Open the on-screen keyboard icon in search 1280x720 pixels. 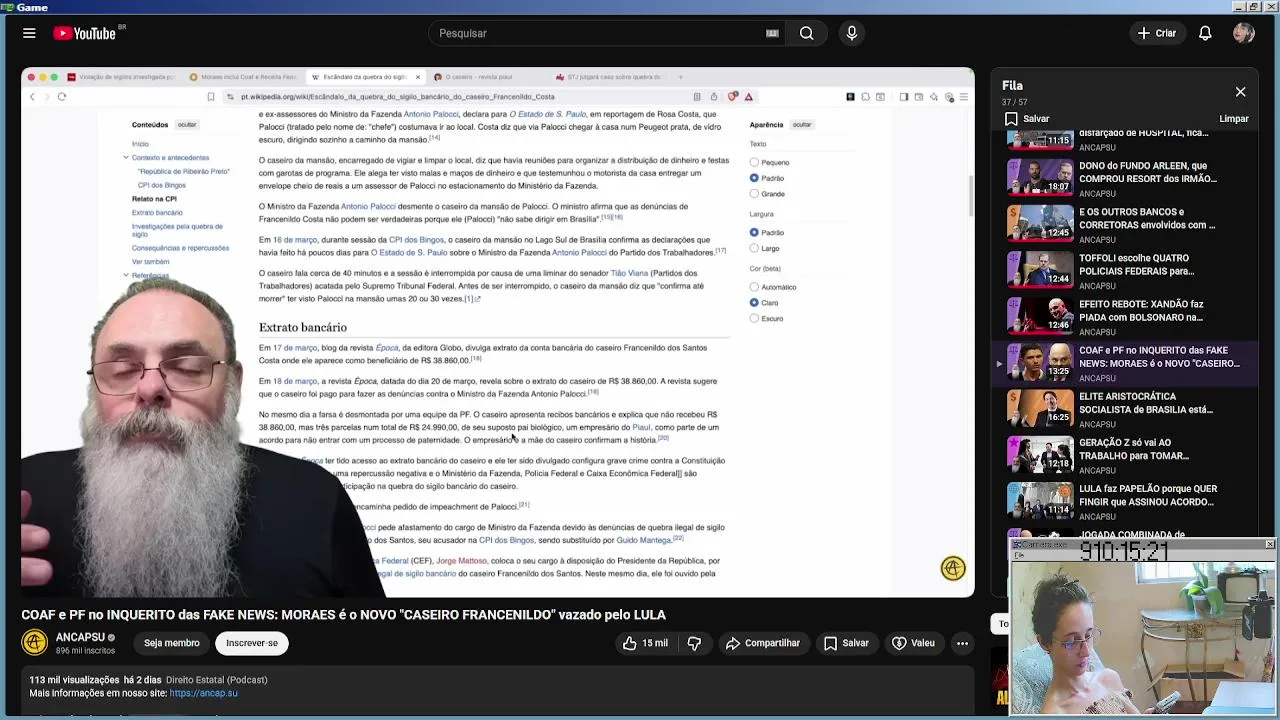772,33
